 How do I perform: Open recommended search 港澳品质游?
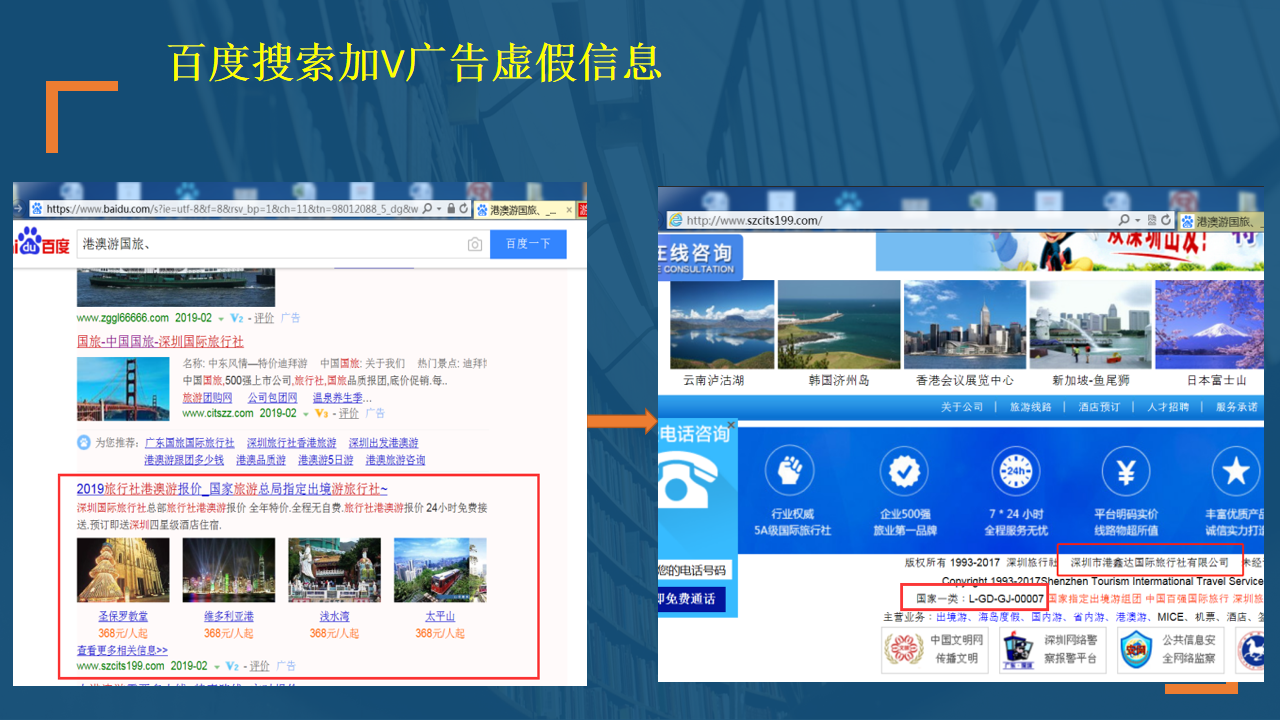point(260,460)
